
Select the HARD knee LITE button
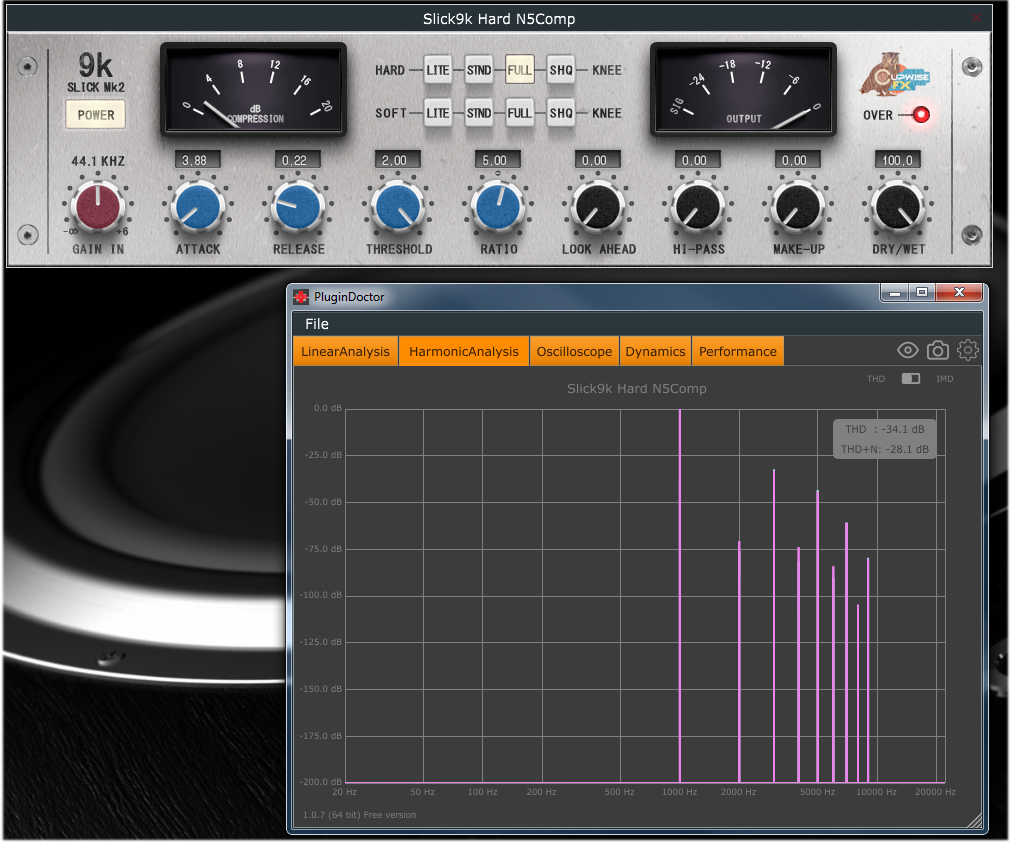437,70
